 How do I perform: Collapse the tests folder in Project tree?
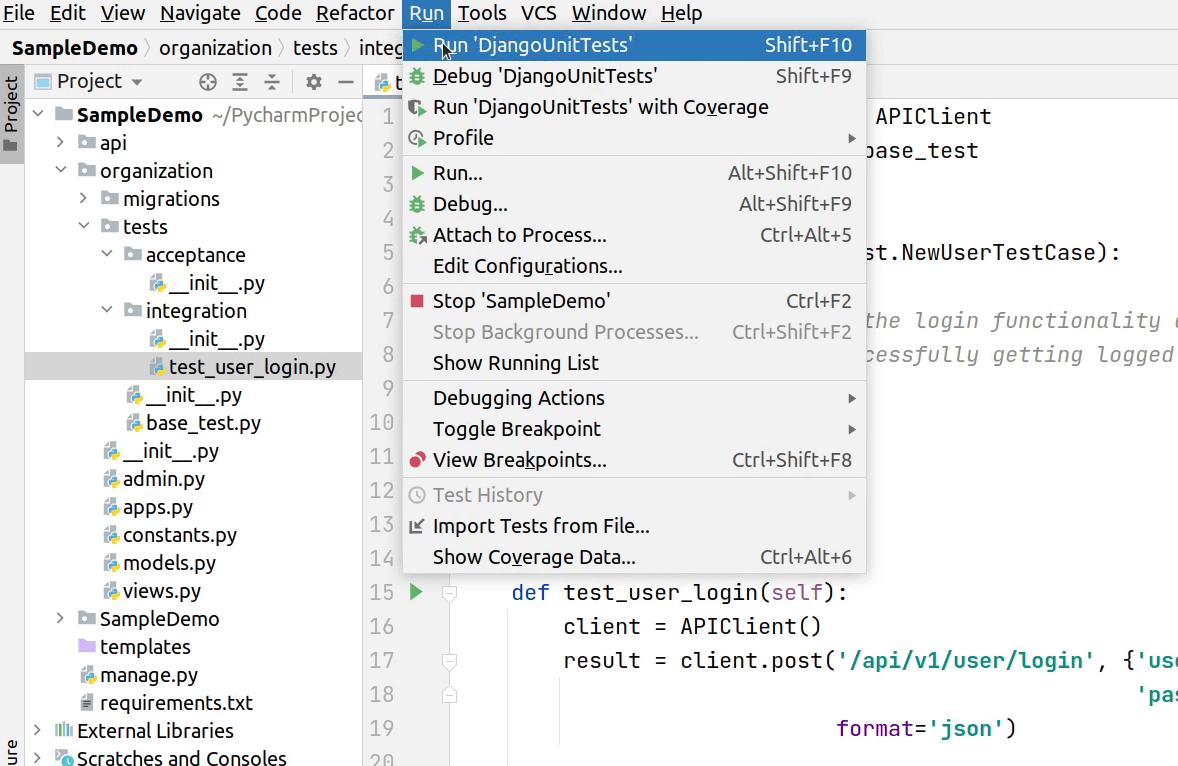(x=84, y=226)
